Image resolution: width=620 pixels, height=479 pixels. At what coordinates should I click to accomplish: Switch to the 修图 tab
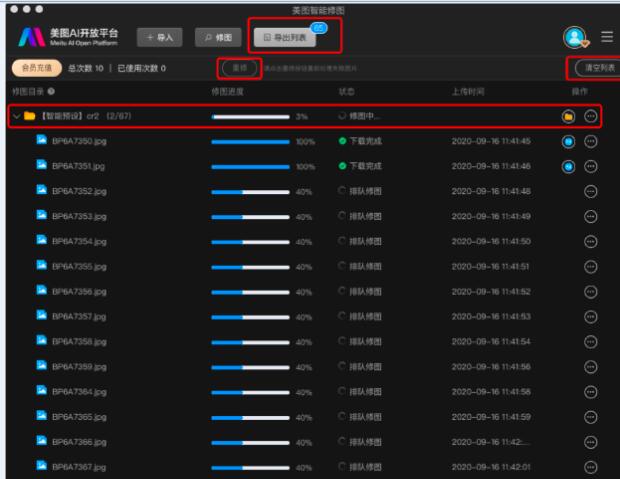tap(219, 37)
